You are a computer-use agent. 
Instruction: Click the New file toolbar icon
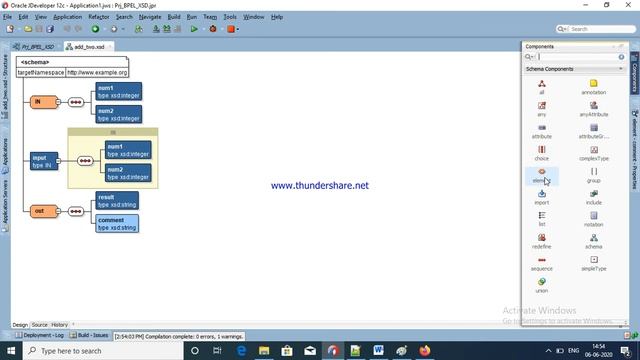(10, 29)
